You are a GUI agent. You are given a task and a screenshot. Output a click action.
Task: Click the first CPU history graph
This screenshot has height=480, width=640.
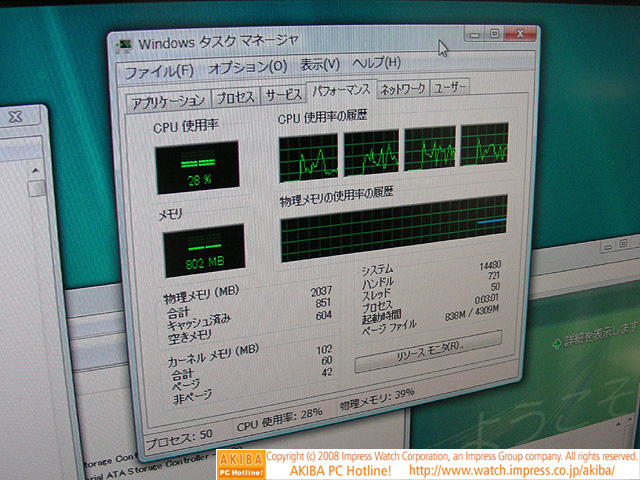[308, 152]
